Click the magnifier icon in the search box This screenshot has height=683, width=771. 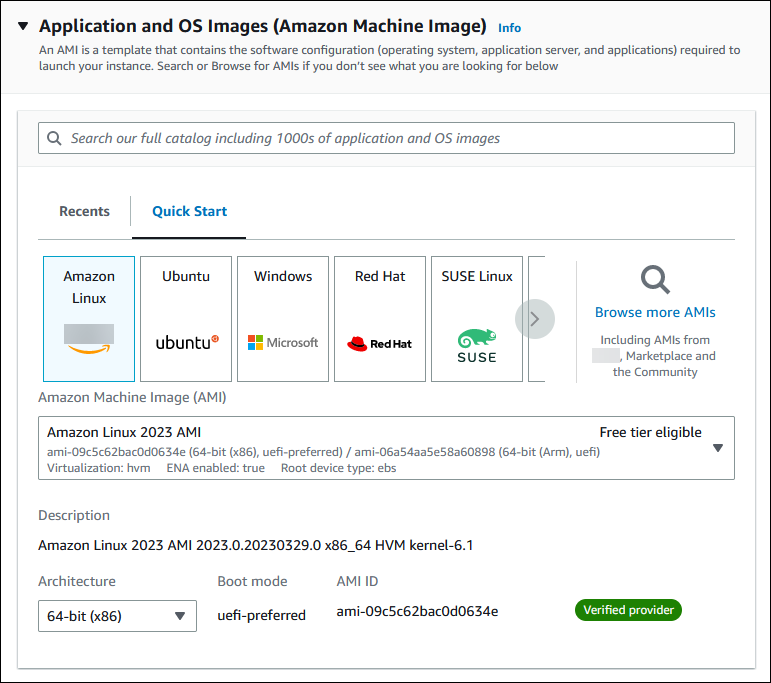(x=54, y=138)
